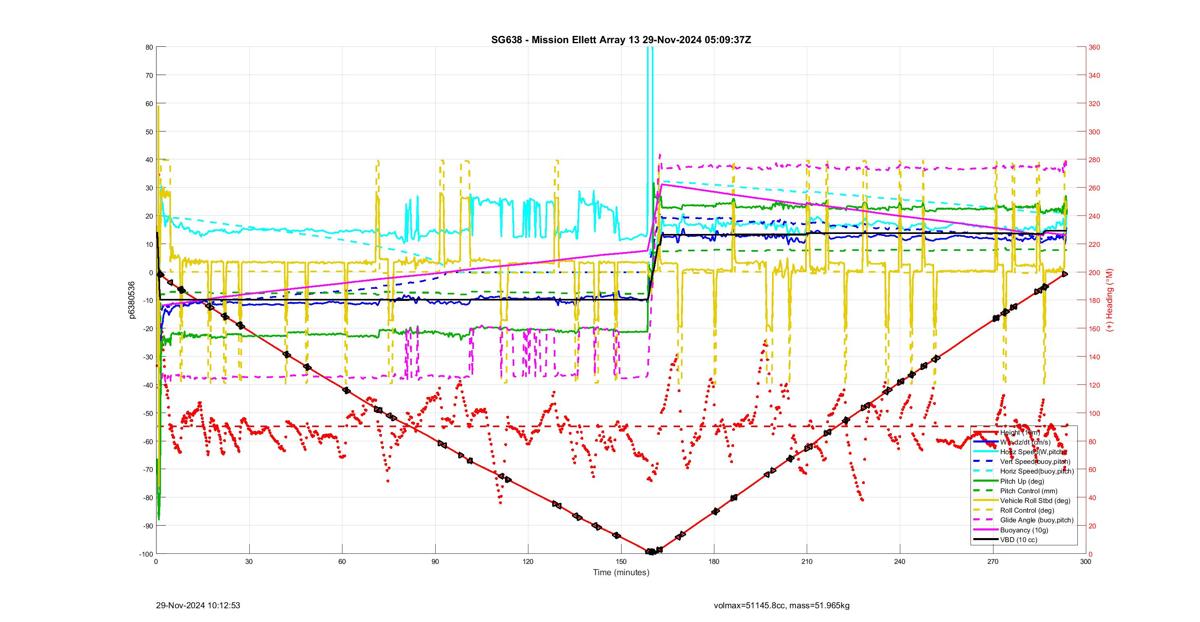Screen dimensions: 1200x622
Task: Click the x-axis tick label '240'
Action: 899,562
